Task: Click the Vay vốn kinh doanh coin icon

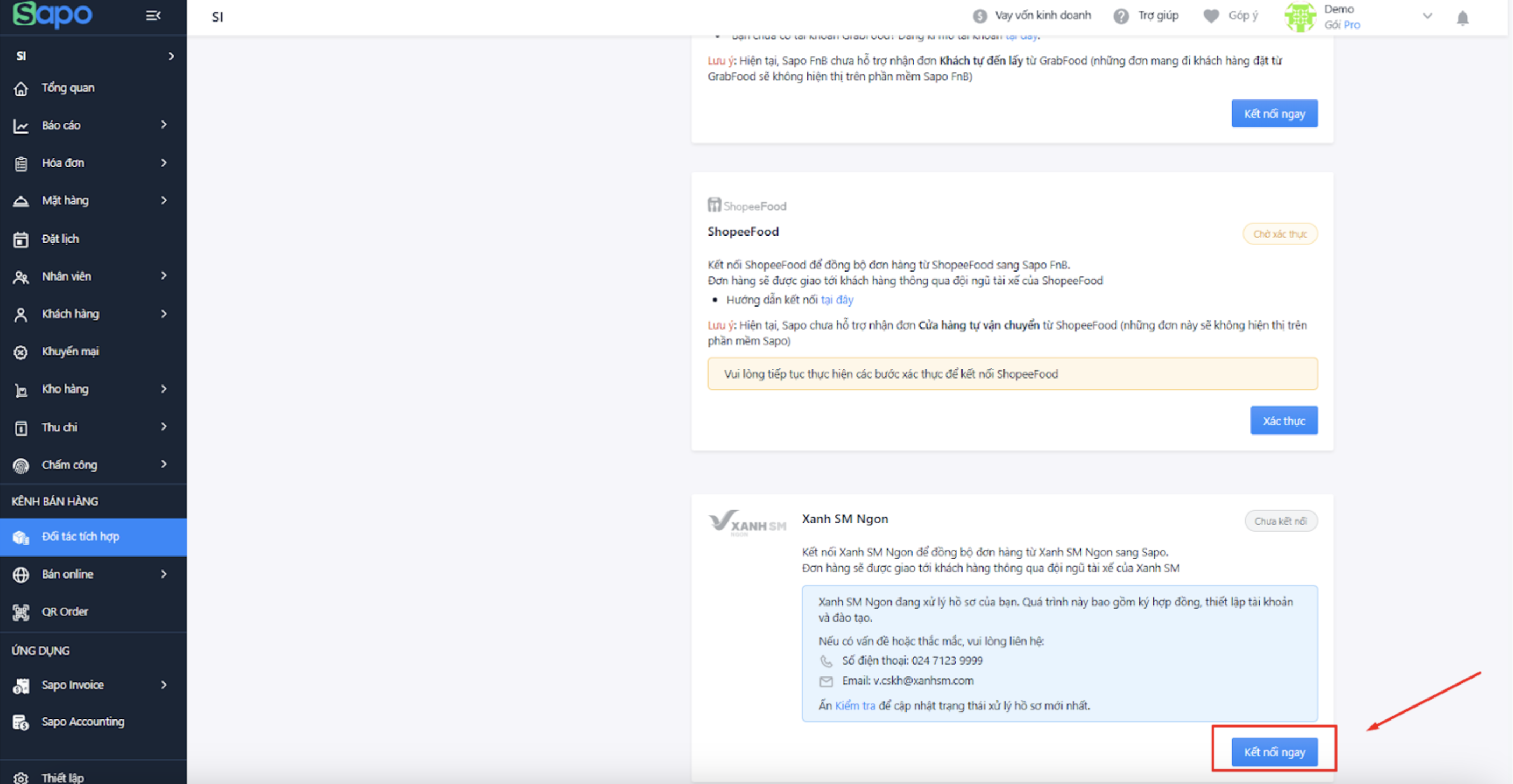Action: tap(980, 17)
